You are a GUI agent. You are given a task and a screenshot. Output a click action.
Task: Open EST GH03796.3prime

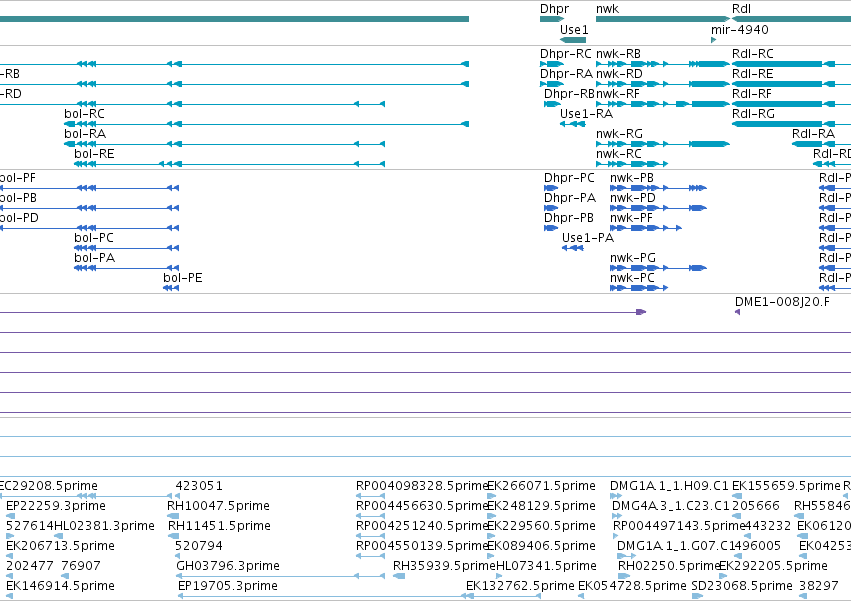coord(228,566)
